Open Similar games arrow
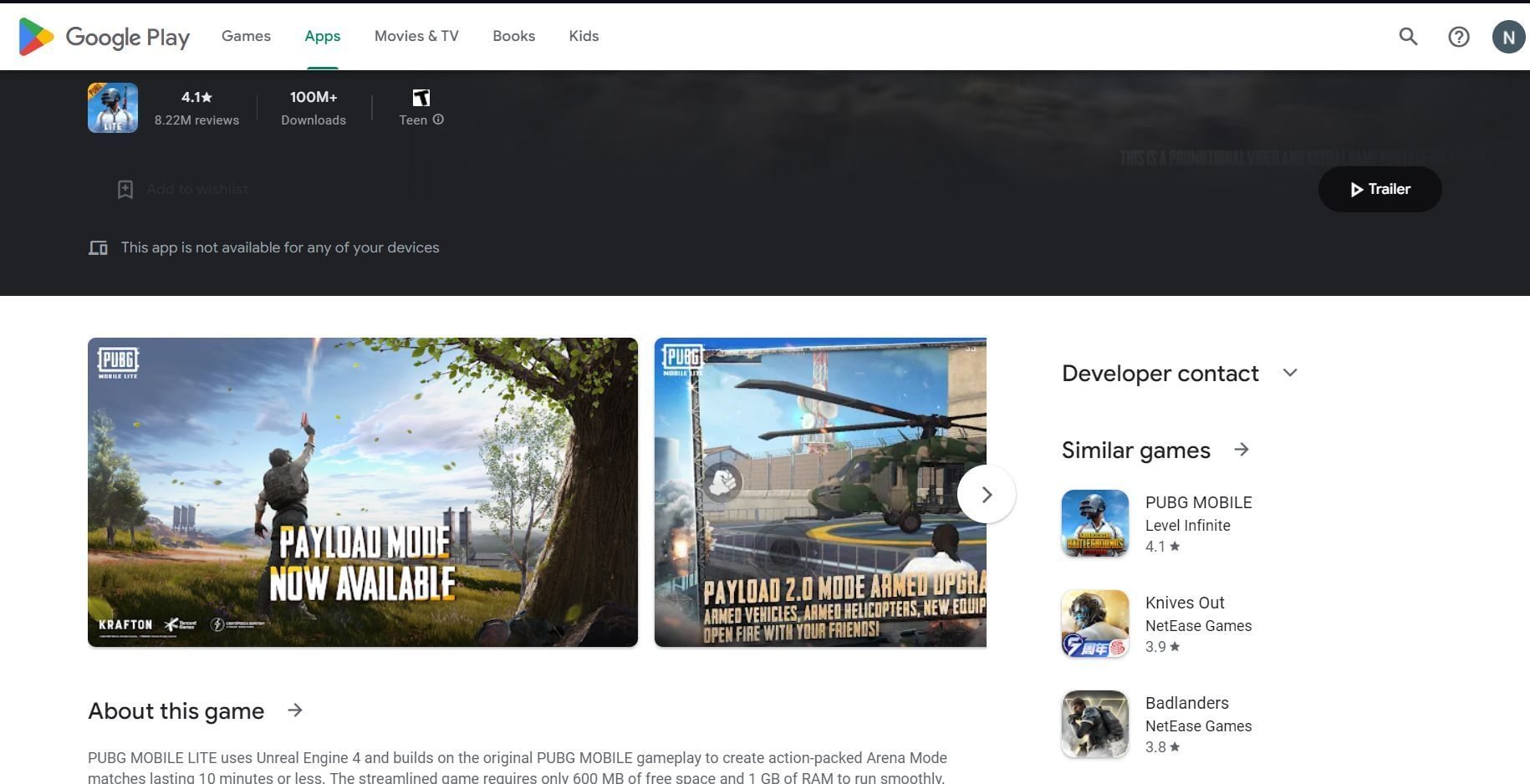1530x784 pixels. click(1242, 450)
